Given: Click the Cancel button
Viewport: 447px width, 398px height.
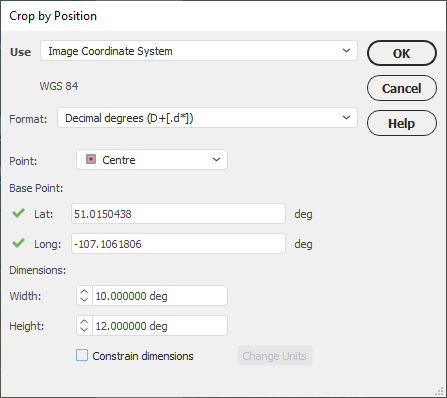Looking at the screenshot, I should tap(402, 88).
